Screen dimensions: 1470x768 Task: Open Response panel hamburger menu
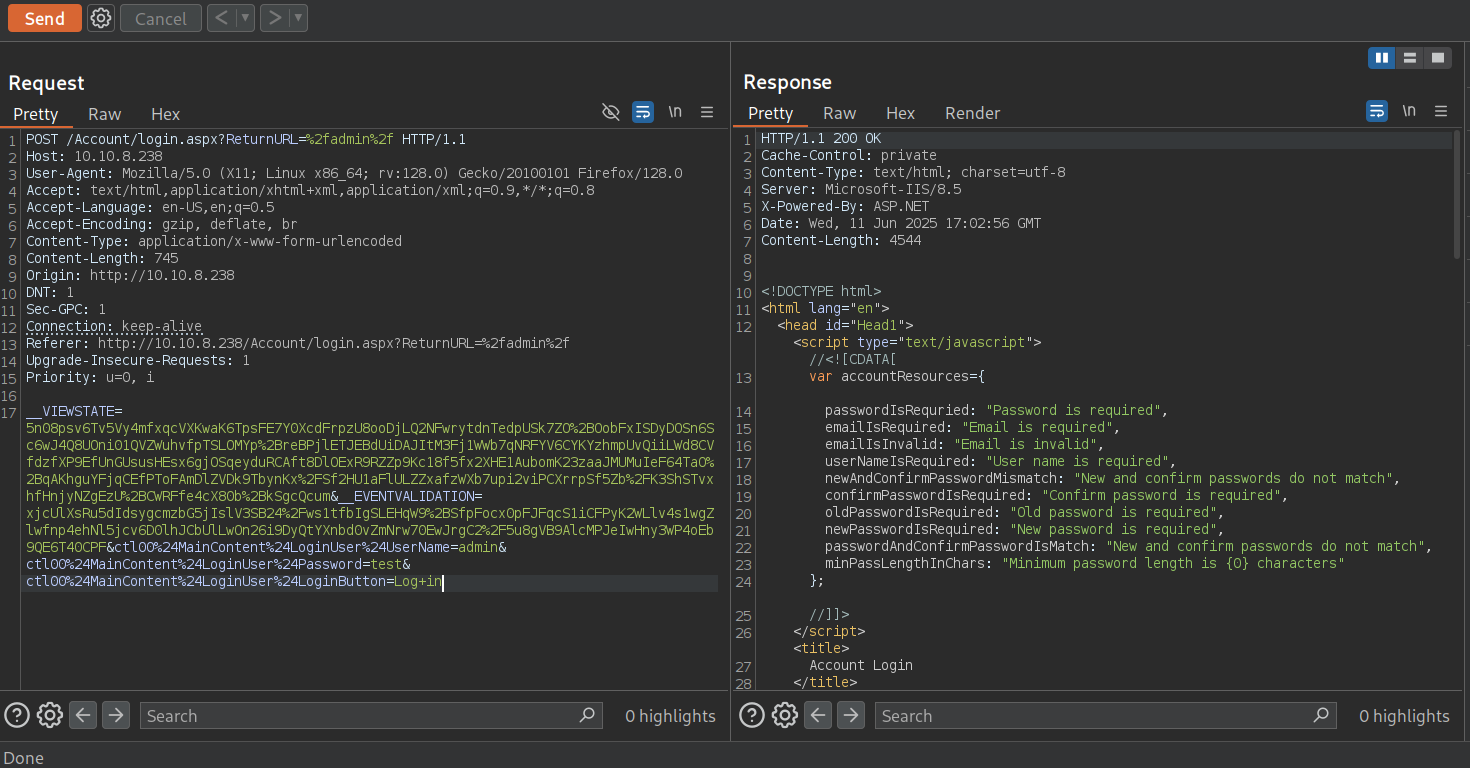(x=1441, y=111)
